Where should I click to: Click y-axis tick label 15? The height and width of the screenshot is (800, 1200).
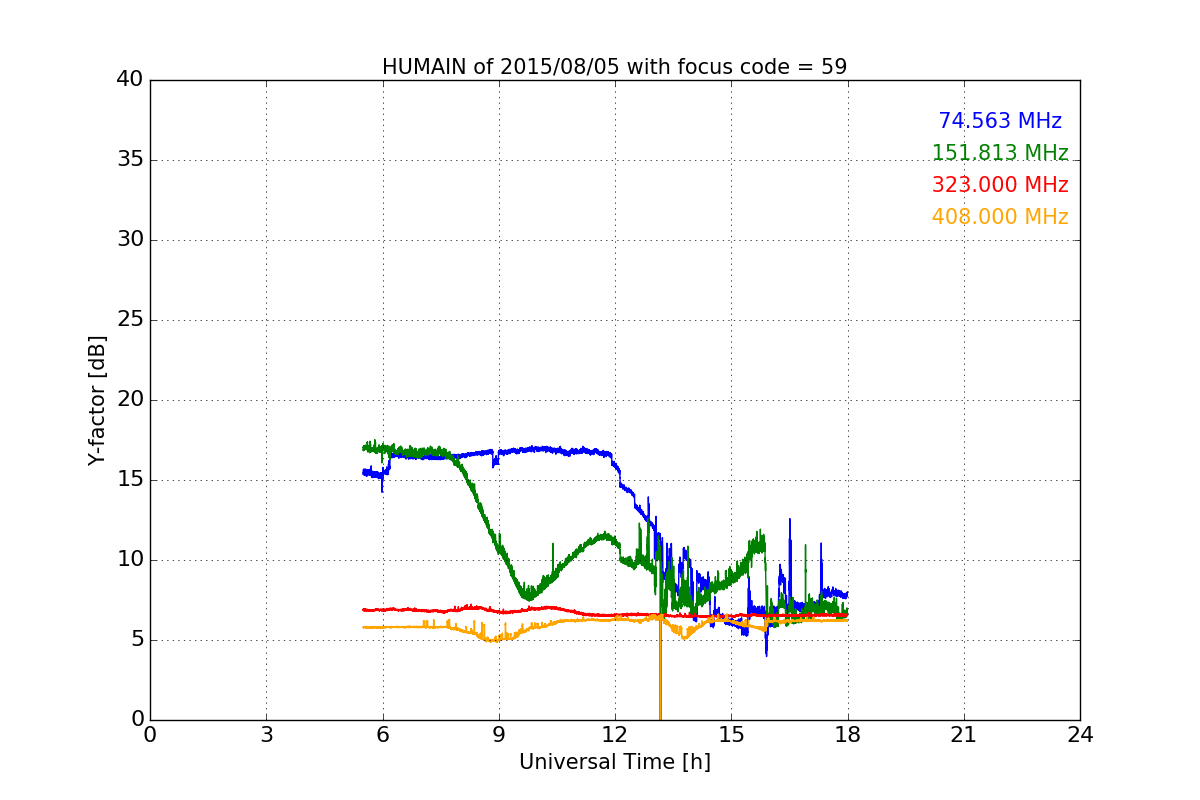(x=129, y=480)
